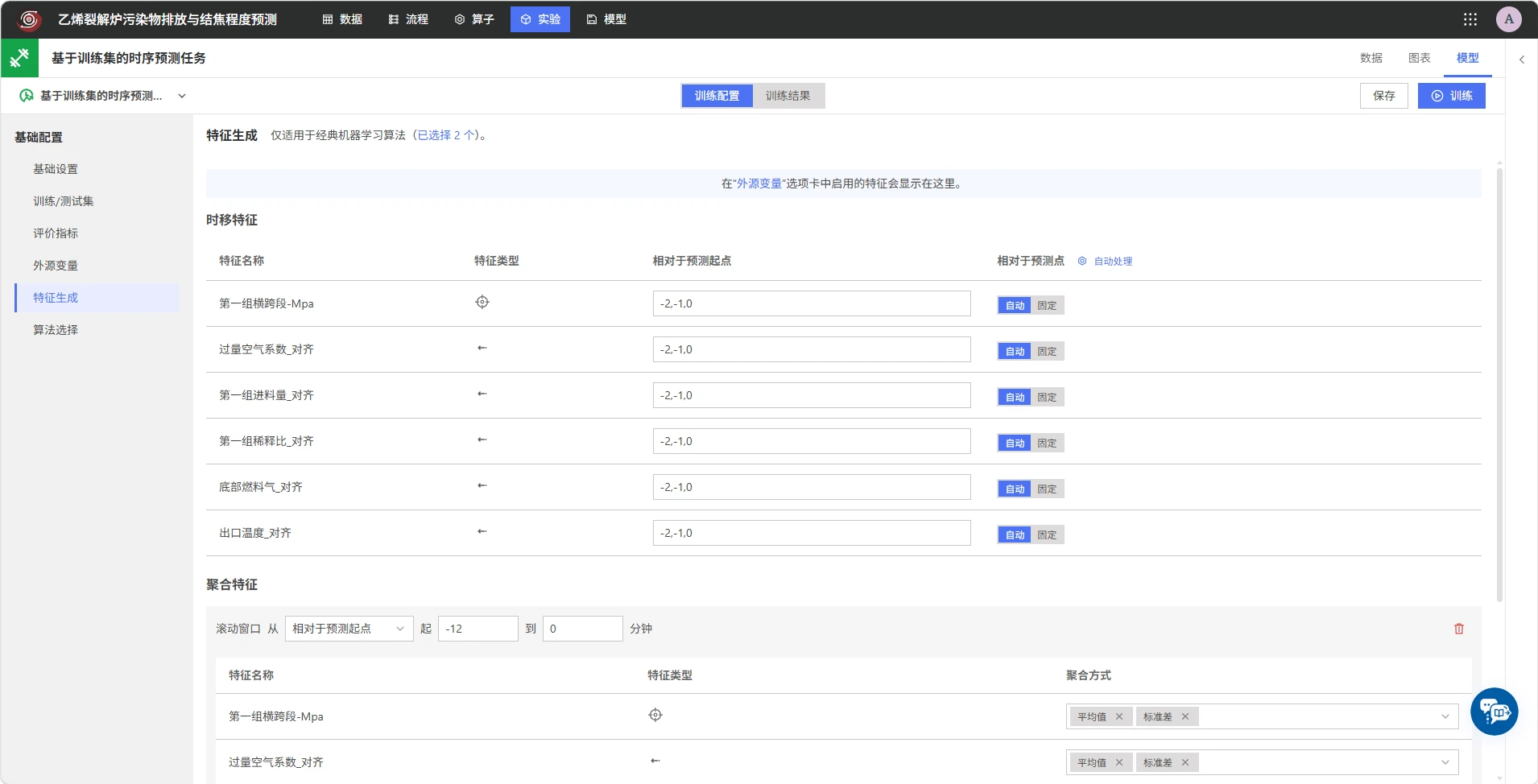Screen dimensions: 1538x784
Task: Click the green dumbbell task icon
Action: pyautogui.click(x=19, y=58)
